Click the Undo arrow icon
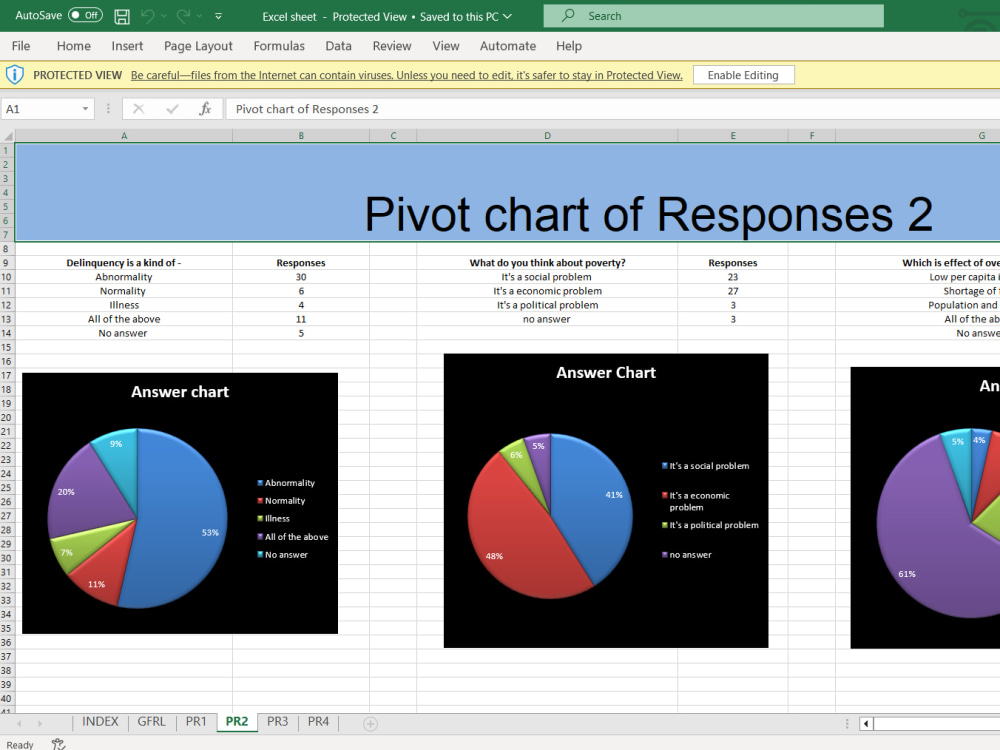 tap(147, 16)
